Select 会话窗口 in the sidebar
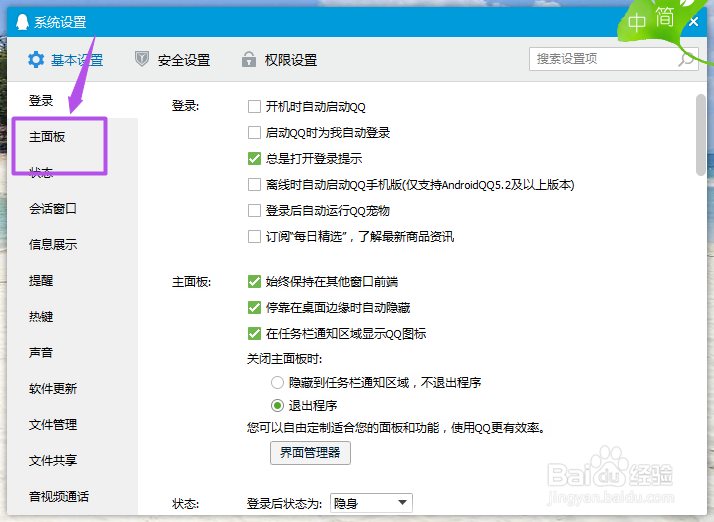 [x=53, y=208]
